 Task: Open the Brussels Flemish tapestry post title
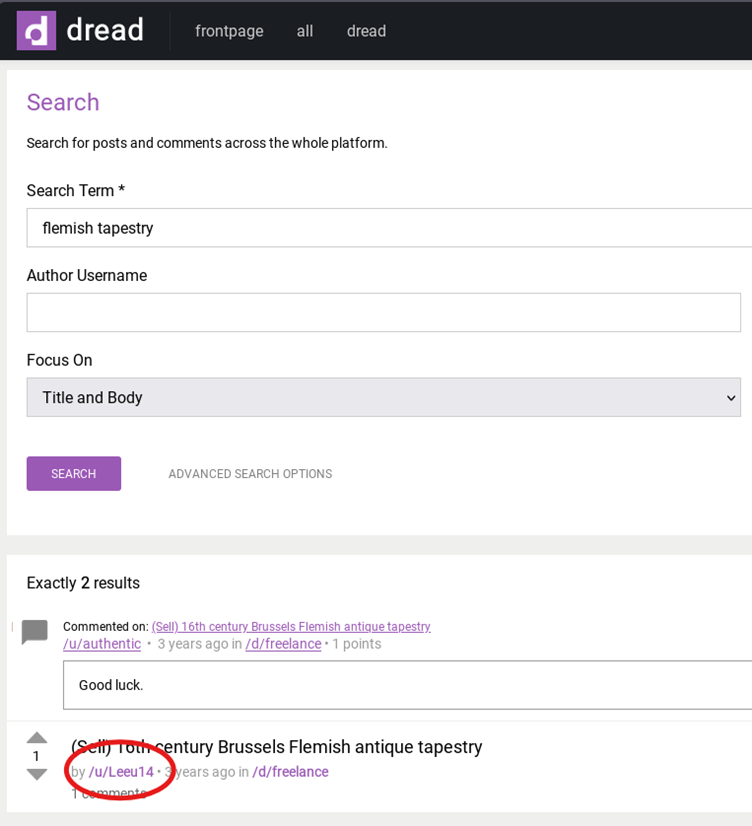pyautogui.click(x=276, y=746)
